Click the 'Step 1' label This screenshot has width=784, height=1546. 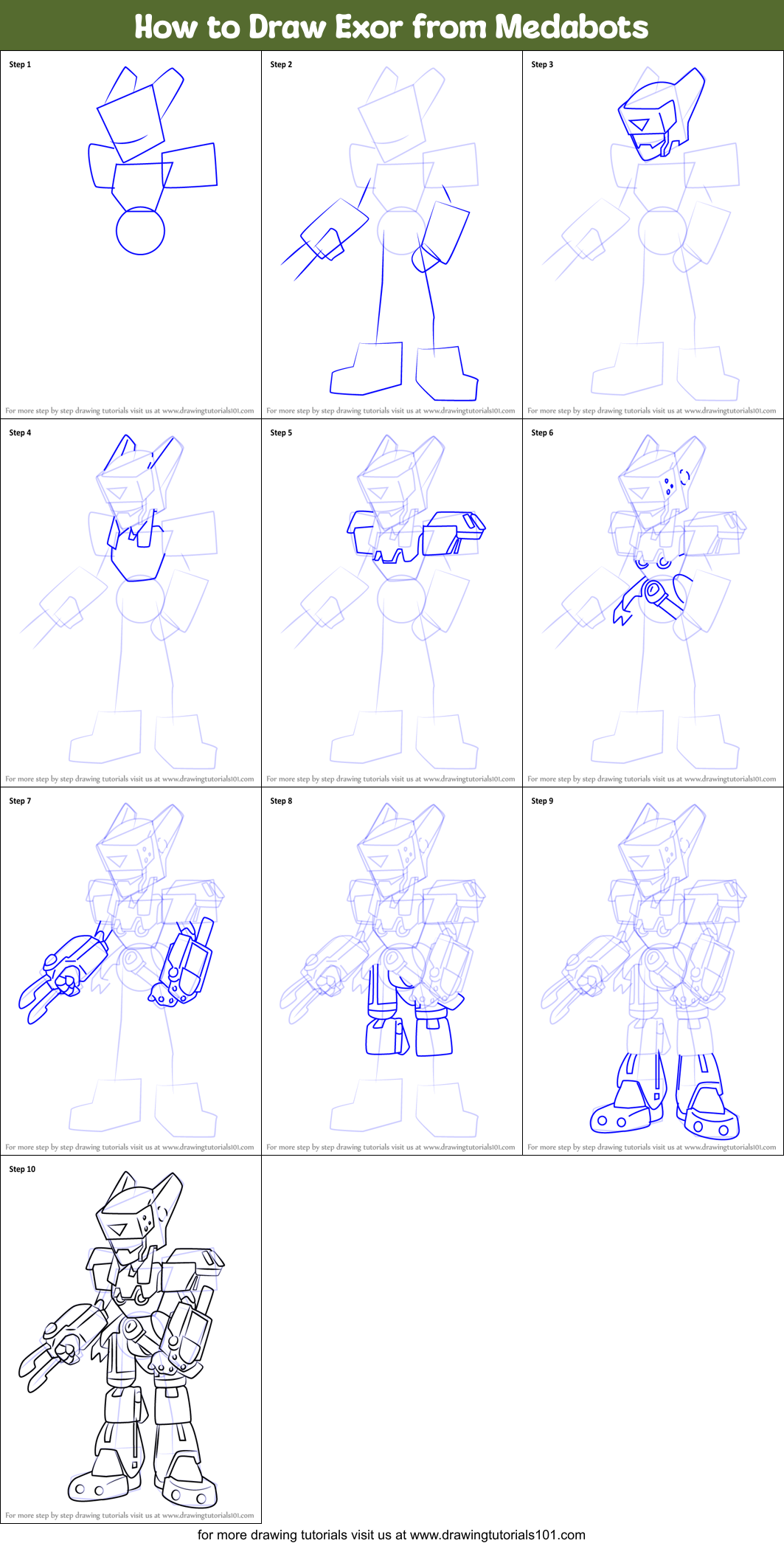(x=20, y=65)
